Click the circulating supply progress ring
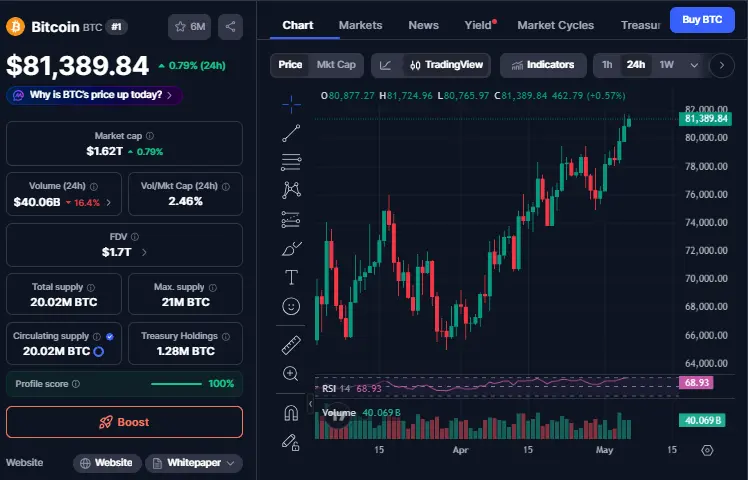This screenshot has height=480, width=748. pyautogui.click(x=99, y=352)
